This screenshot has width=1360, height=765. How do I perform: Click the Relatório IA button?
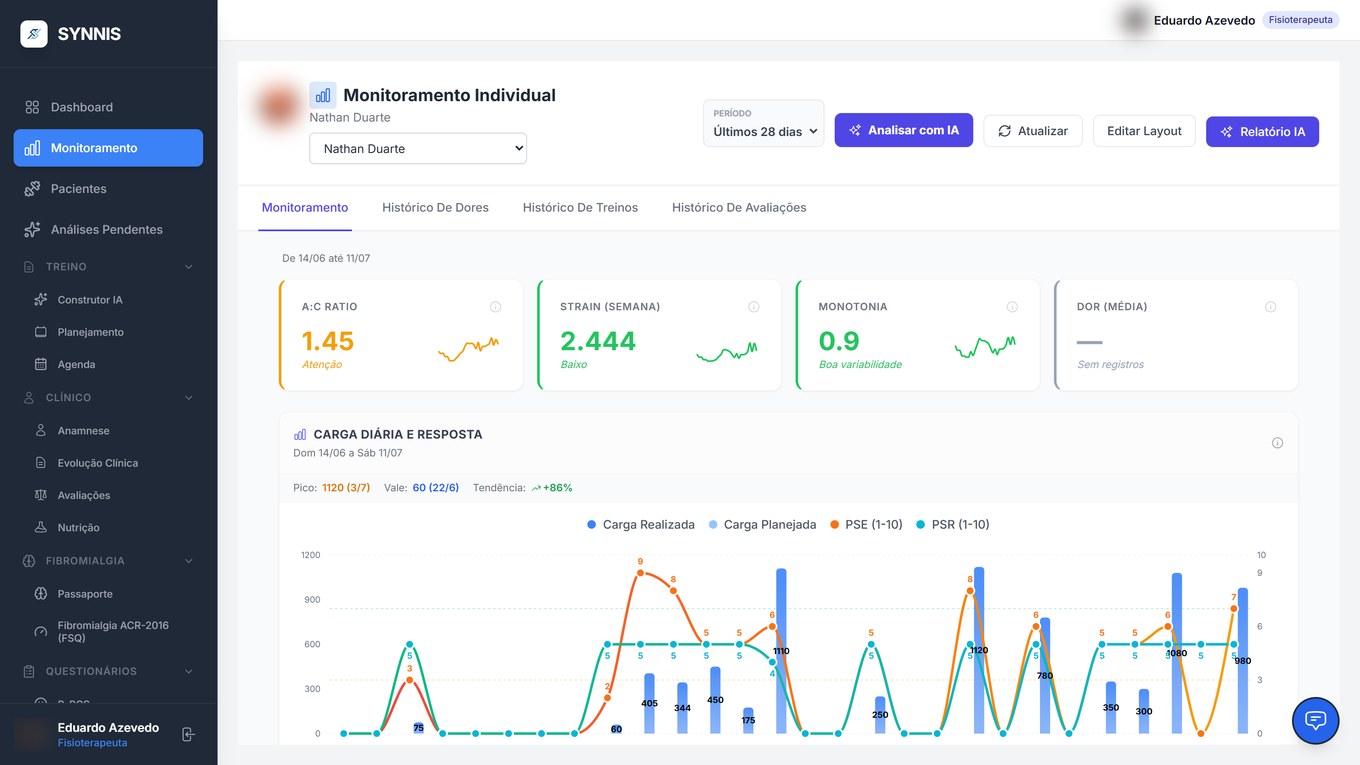tap(1262, 131)
